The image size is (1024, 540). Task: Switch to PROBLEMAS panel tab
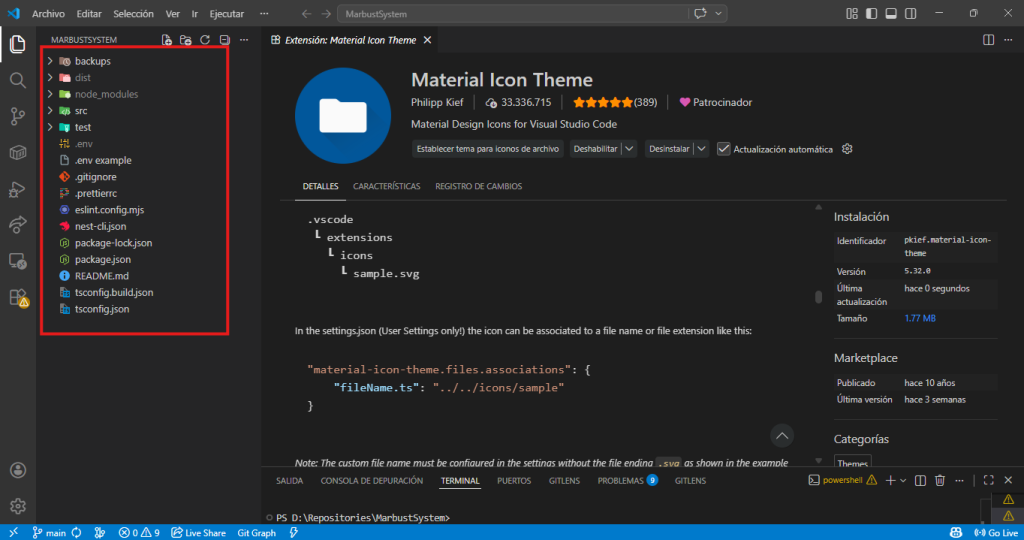[x=627, y=481]
